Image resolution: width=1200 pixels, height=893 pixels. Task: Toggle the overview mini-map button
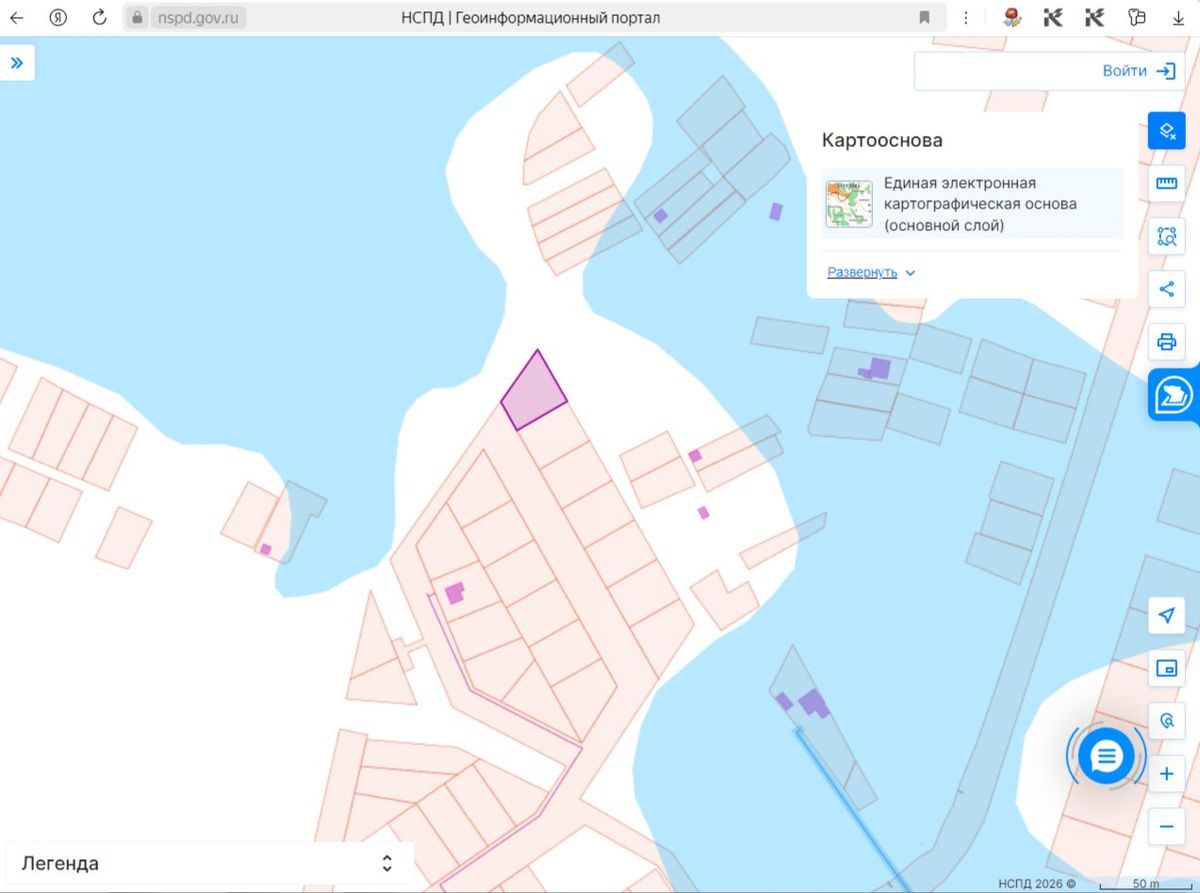tap(1166, 668)
